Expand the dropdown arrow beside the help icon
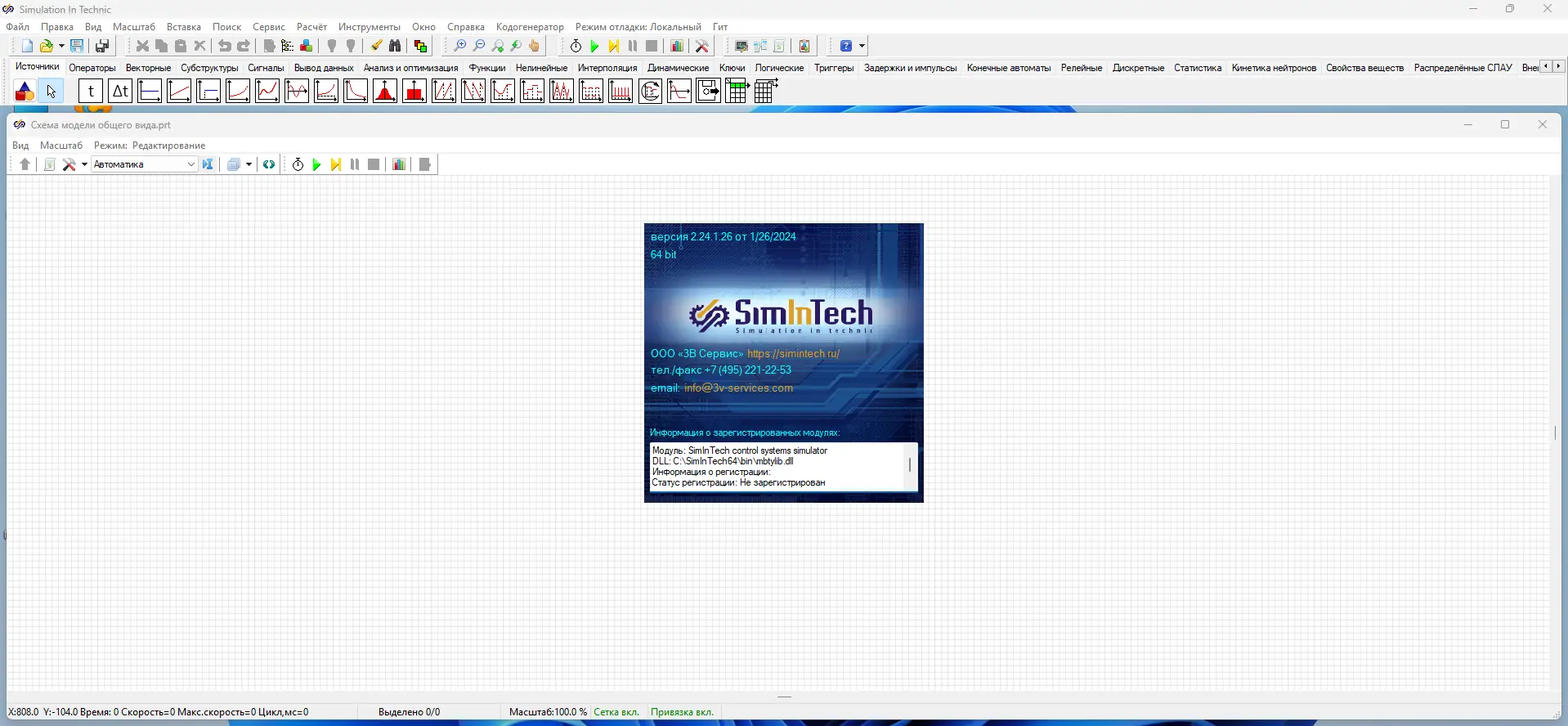This screenshot has width=1568, height=726. pyautogui.click(x=862, y=47)
